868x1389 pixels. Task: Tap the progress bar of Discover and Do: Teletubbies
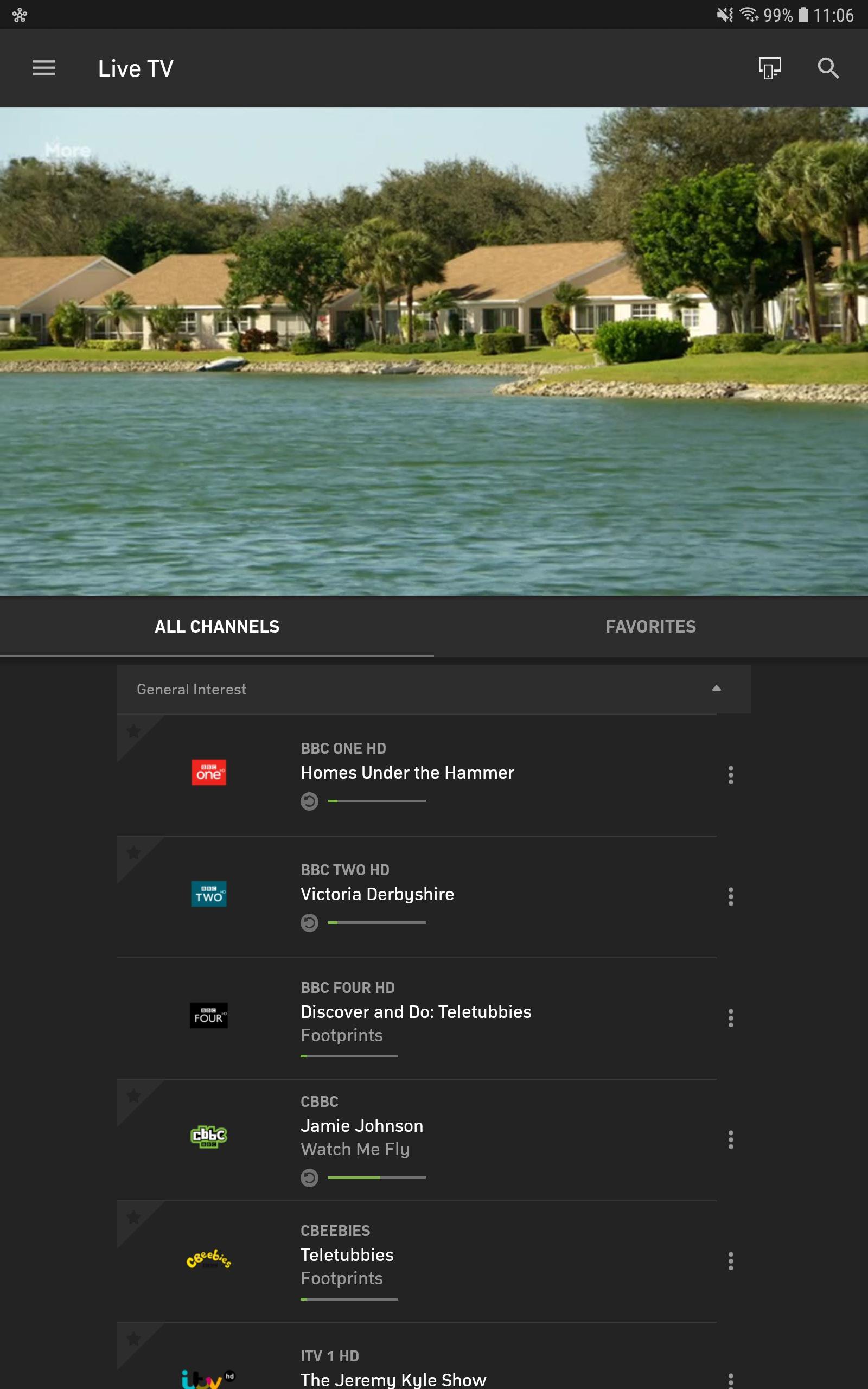pyautogui.click(x=348, y=1056)
